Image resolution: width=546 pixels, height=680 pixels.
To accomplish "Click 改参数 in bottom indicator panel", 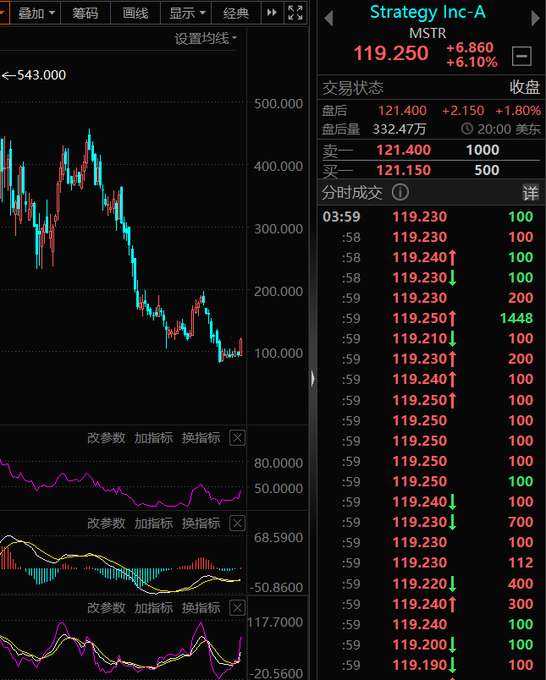I will [106, 608].
